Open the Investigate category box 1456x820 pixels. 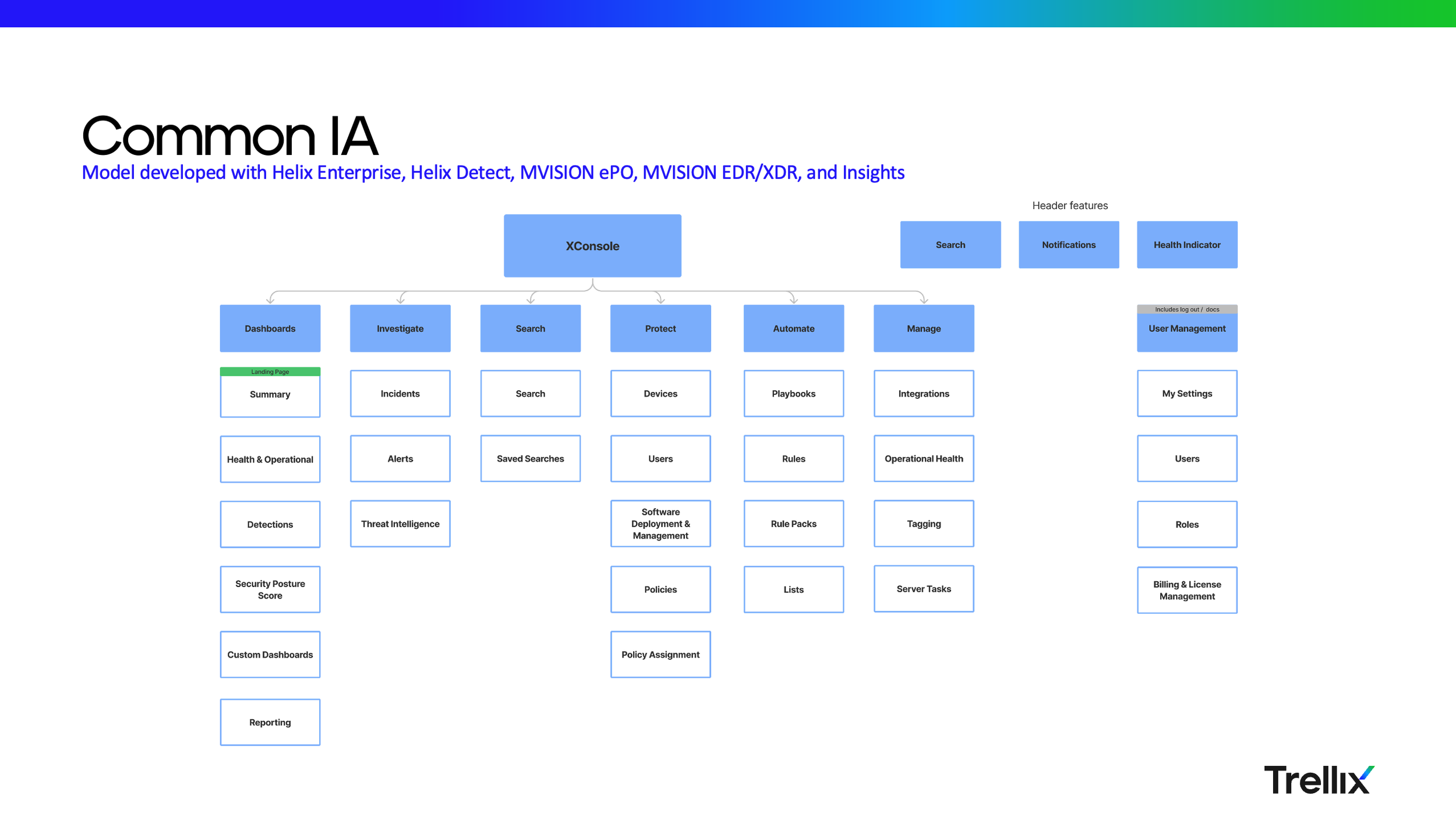(400, 328)
